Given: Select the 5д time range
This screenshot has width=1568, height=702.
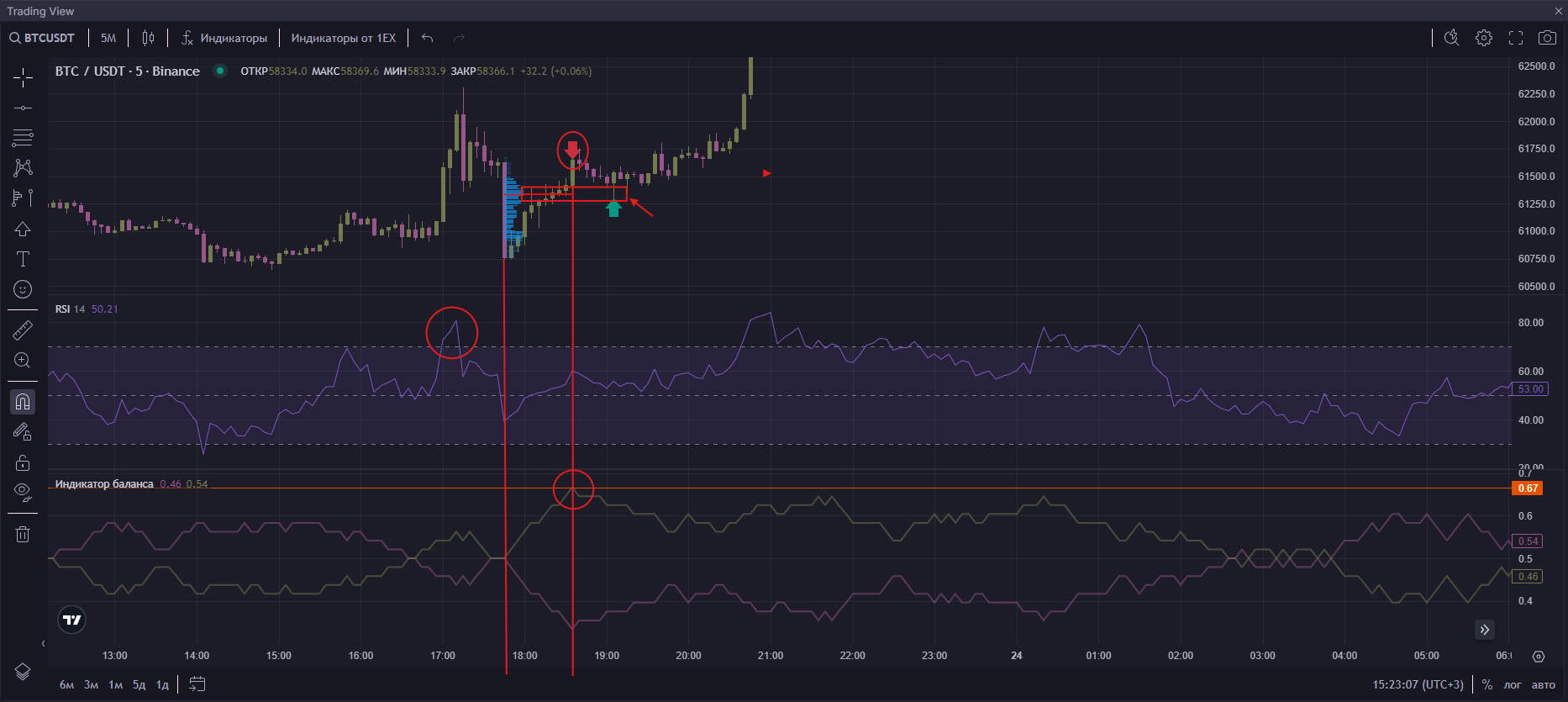Looking at the screenshot, I should [139, 684].
